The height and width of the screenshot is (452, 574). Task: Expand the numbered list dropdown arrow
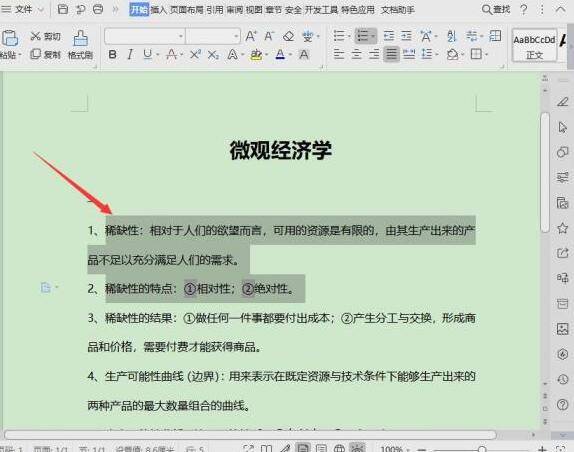(x=373, y=36)
